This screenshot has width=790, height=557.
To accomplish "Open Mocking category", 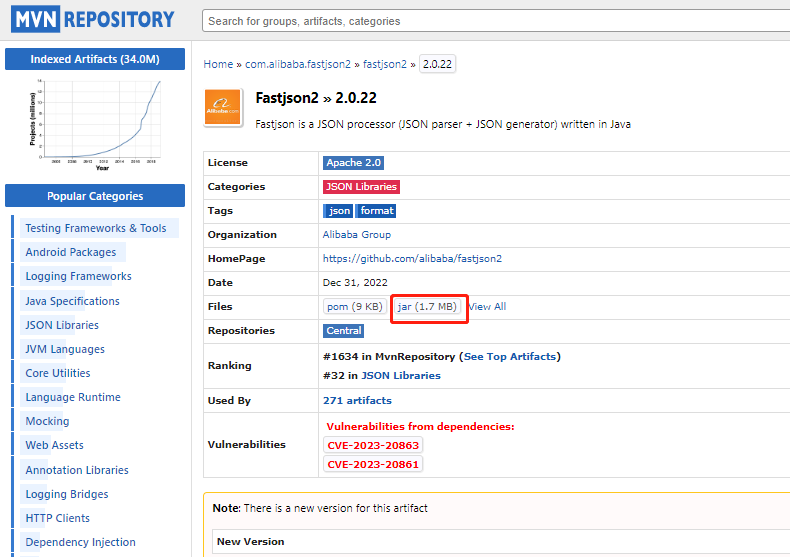I will click(x=47, y=422).
